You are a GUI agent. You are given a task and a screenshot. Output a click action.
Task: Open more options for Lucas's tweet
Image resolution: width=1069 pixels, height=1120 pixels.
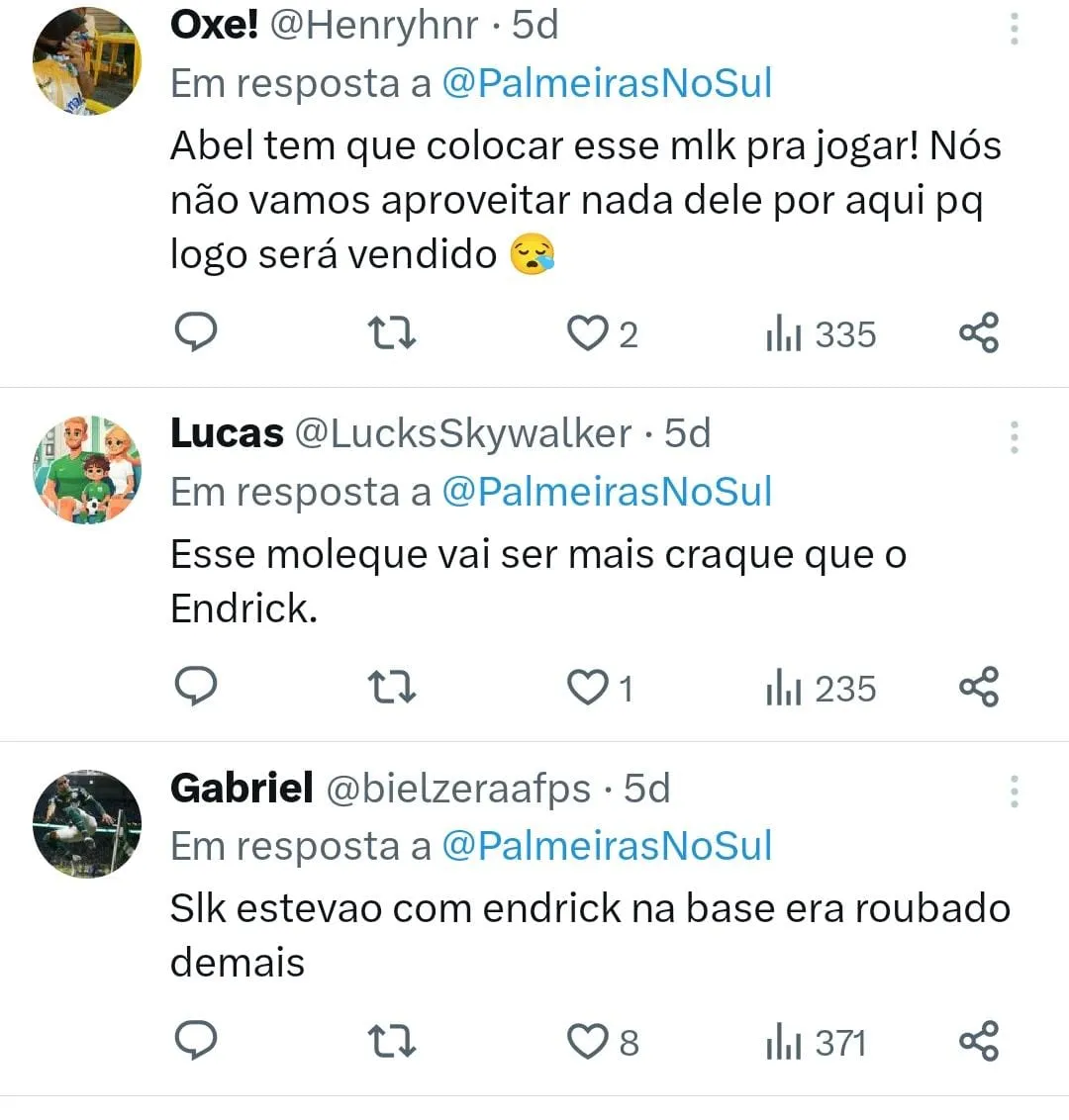point(1014,437)
